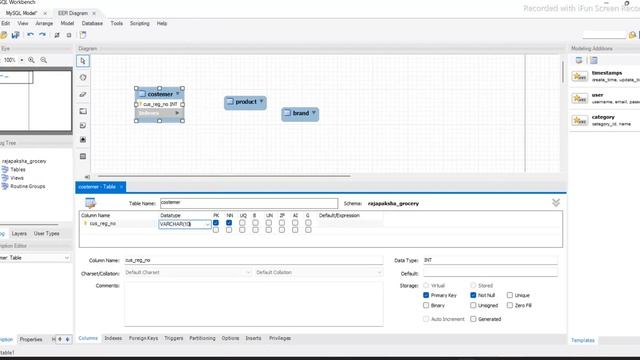Select Tables in the catalog tree

[x=18, y=169]
